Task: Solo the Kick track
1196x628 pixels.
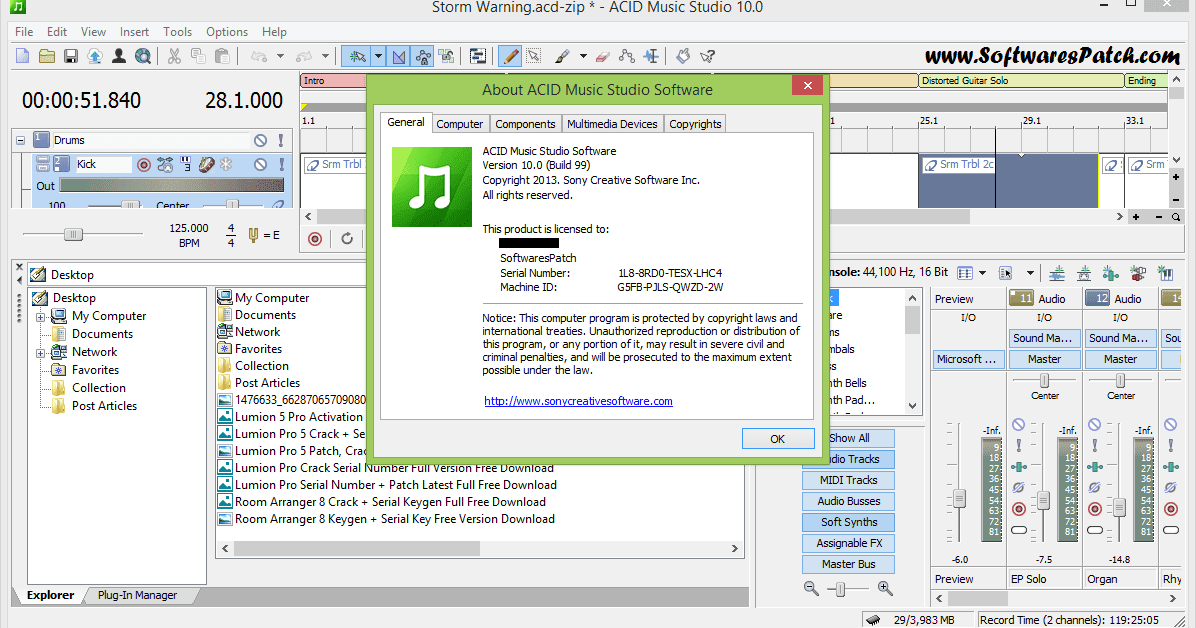Action: 281,164
